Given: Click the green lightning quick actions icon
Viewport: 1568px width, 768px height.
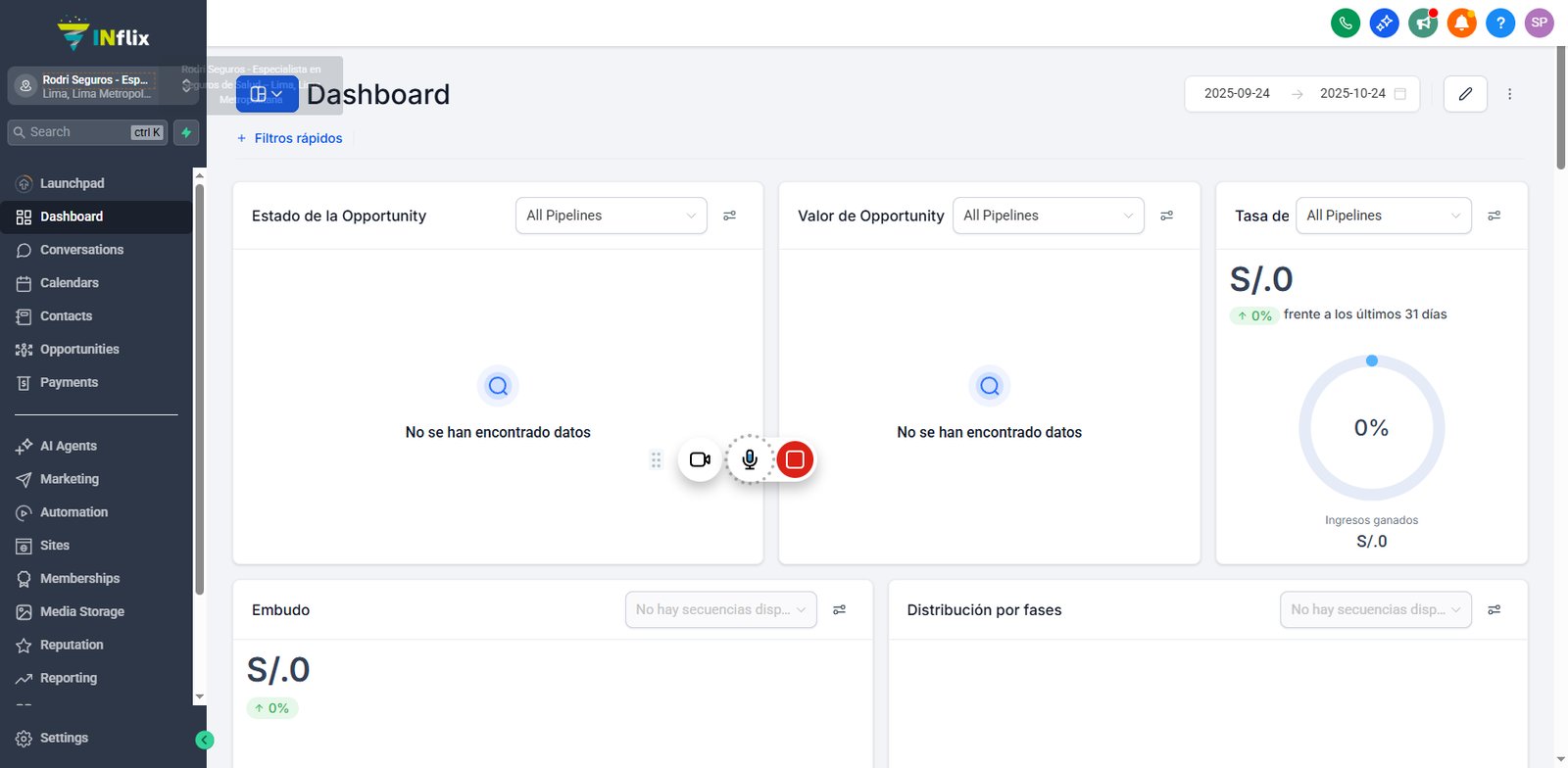Looking at the screenshot, I should pos(186,132).
